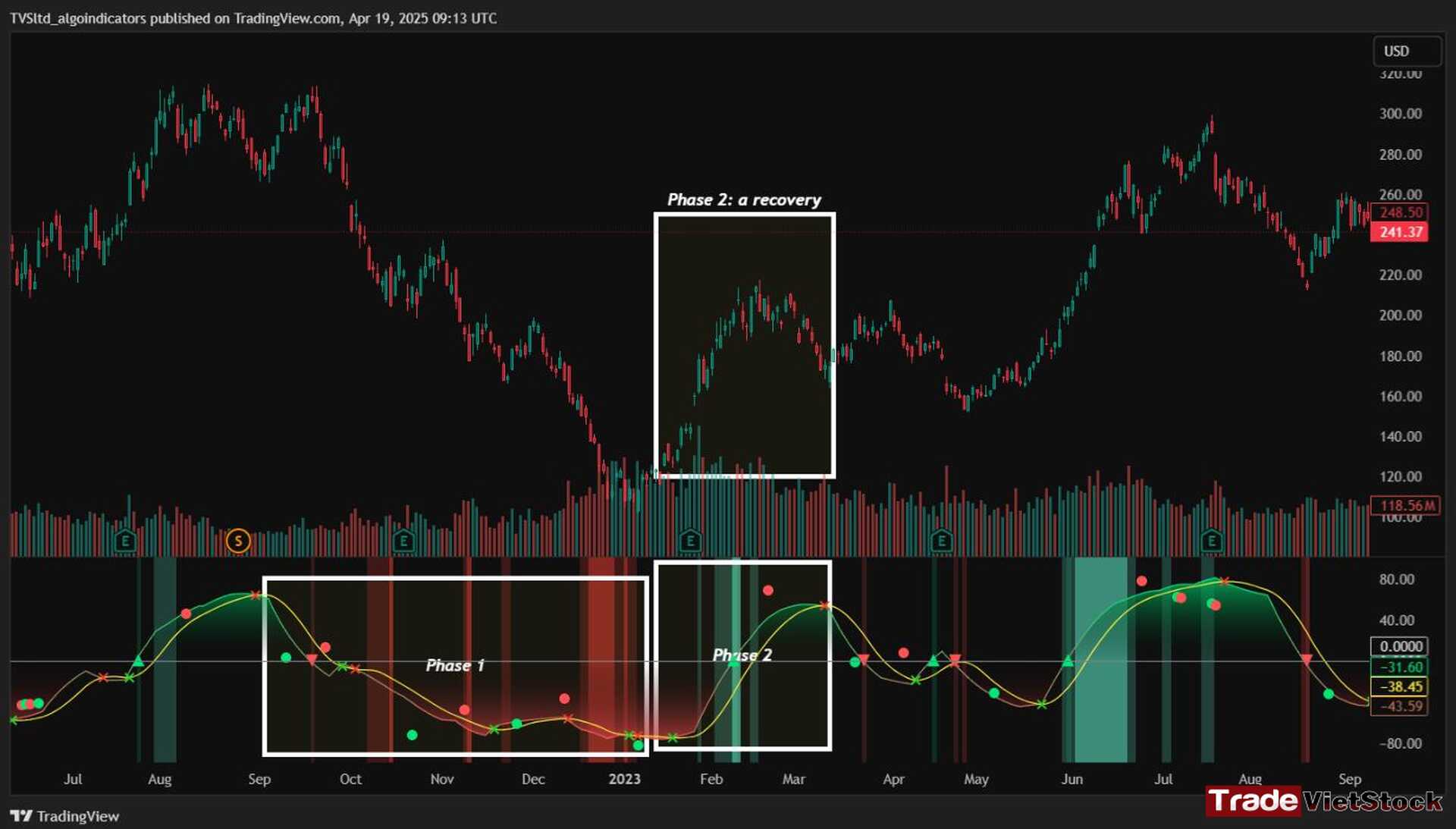The image size is (1456, 829).
Task: Click the Dec label on time axis
Action: [x=533, y=779]
